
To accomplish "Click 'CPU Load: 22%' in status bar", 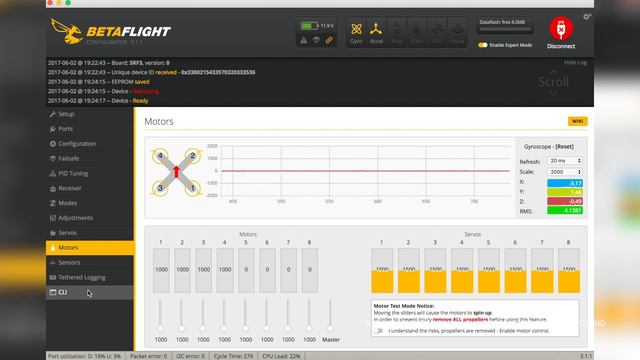I will click(x=281, y=356).
